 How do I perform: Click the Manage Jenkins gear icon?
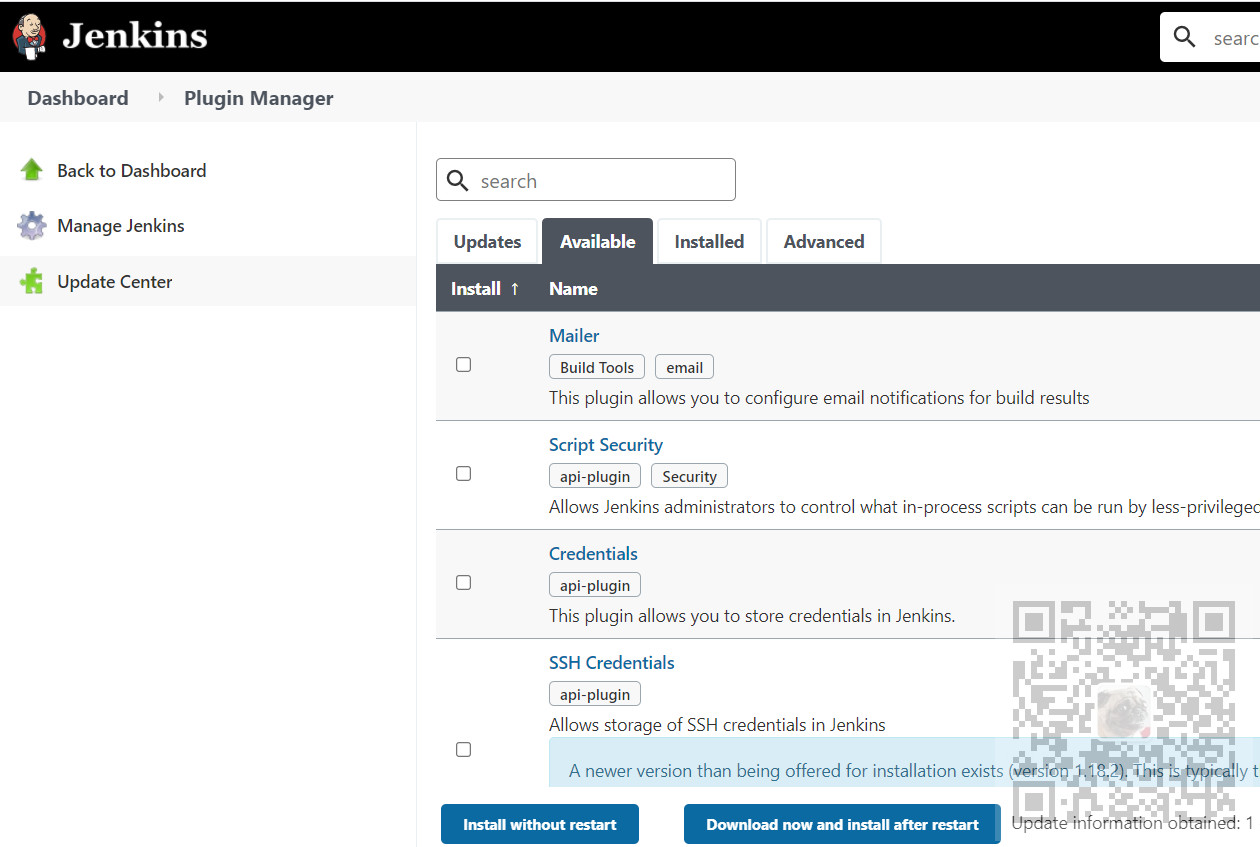(32, 226)
